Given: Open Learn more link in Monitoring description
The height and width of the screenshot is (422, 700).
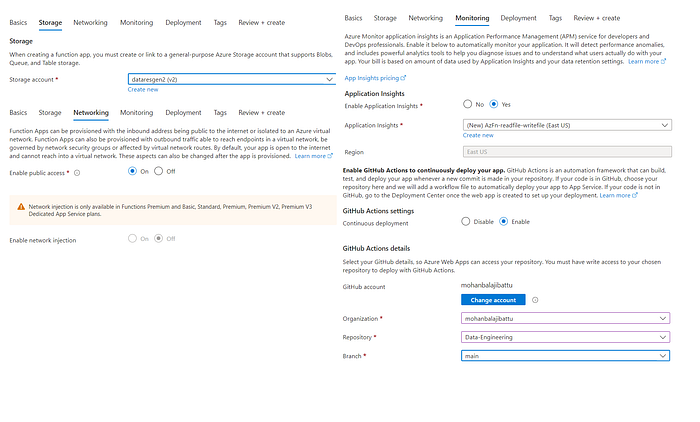Looking at the screenshot, I should (647, 61).
